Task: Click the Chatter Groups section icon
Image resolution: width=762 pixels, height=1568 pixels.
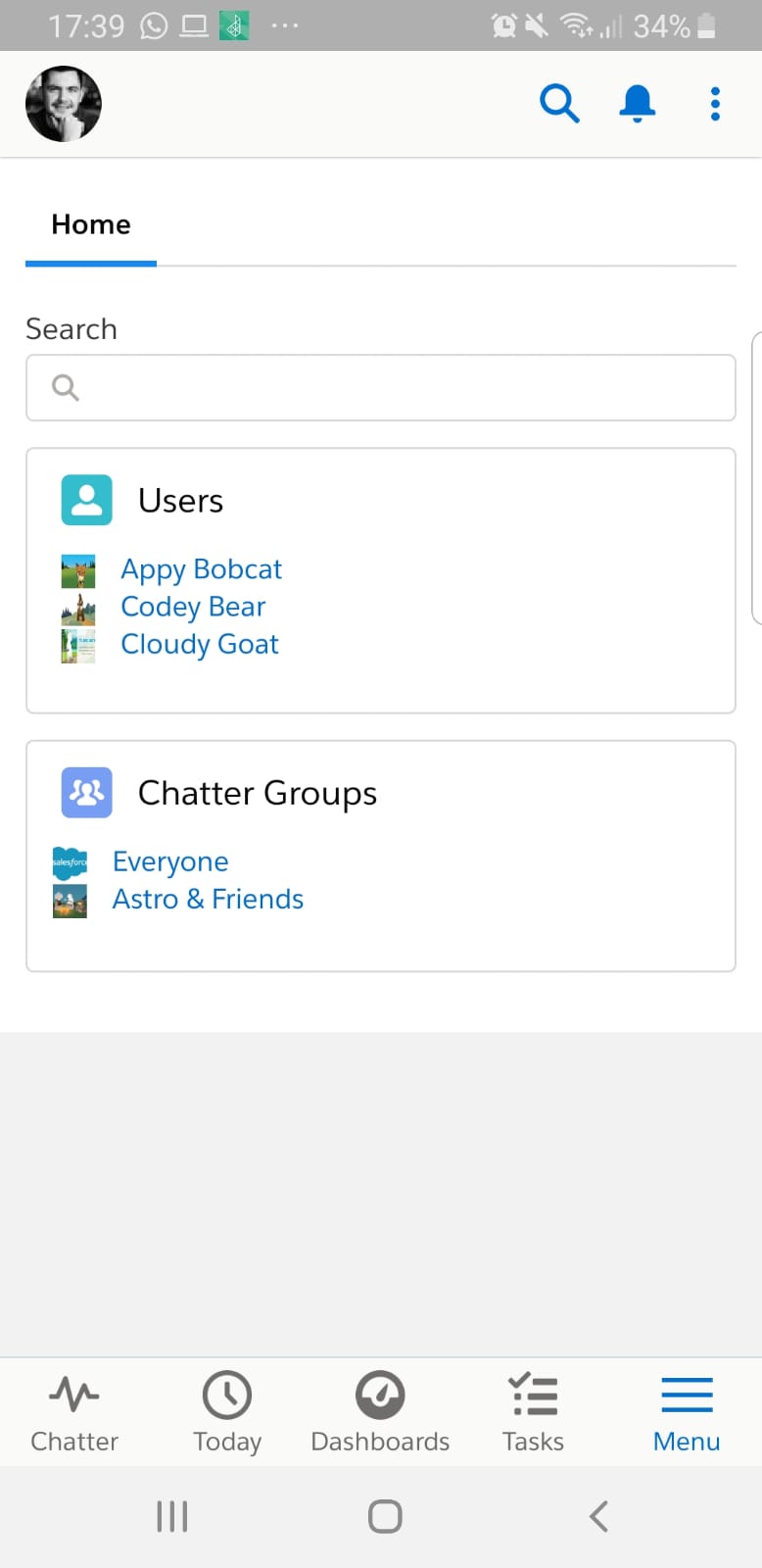Action: tap(86, 792)
